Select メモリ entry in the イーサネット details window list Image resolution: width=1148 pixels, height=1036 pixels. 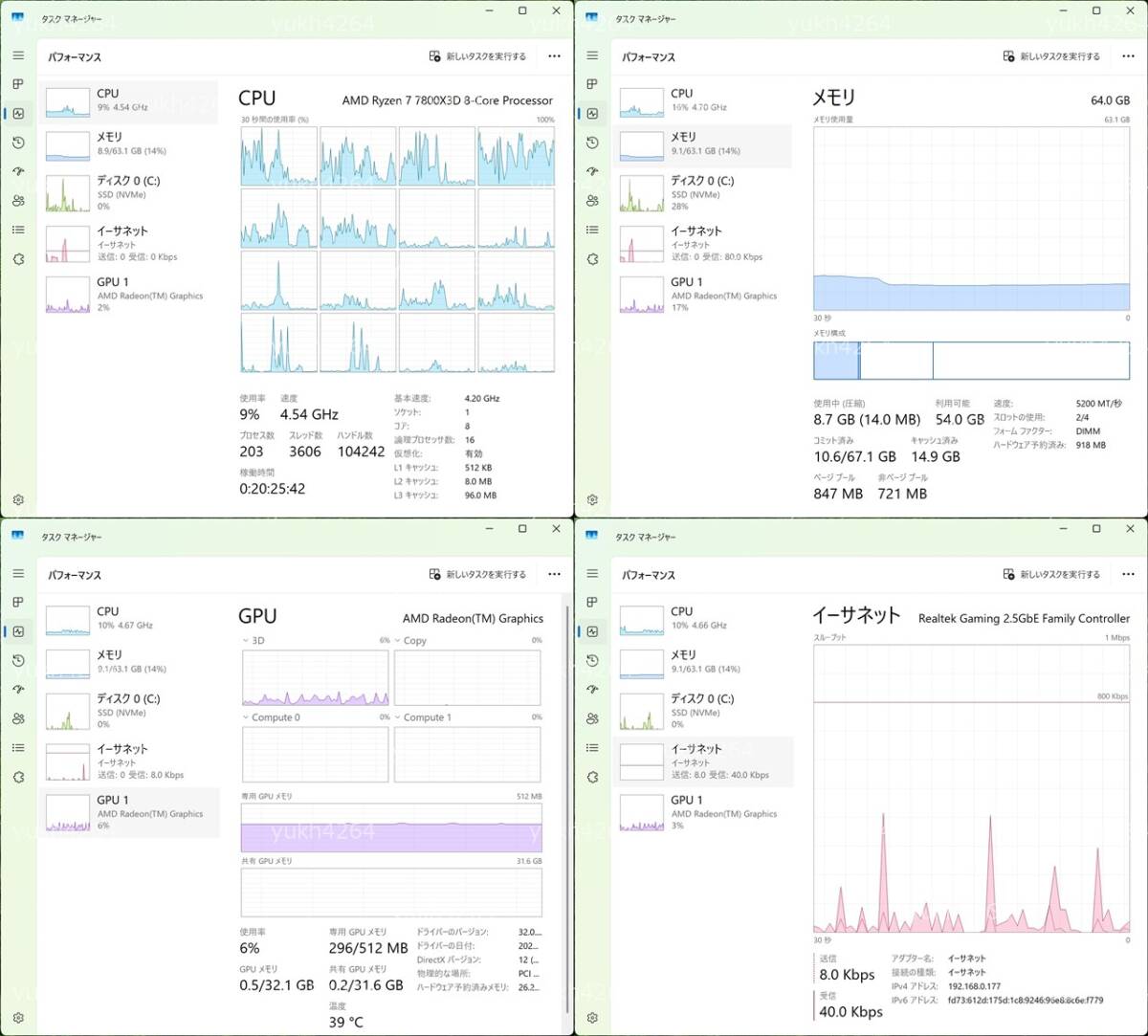703,662
